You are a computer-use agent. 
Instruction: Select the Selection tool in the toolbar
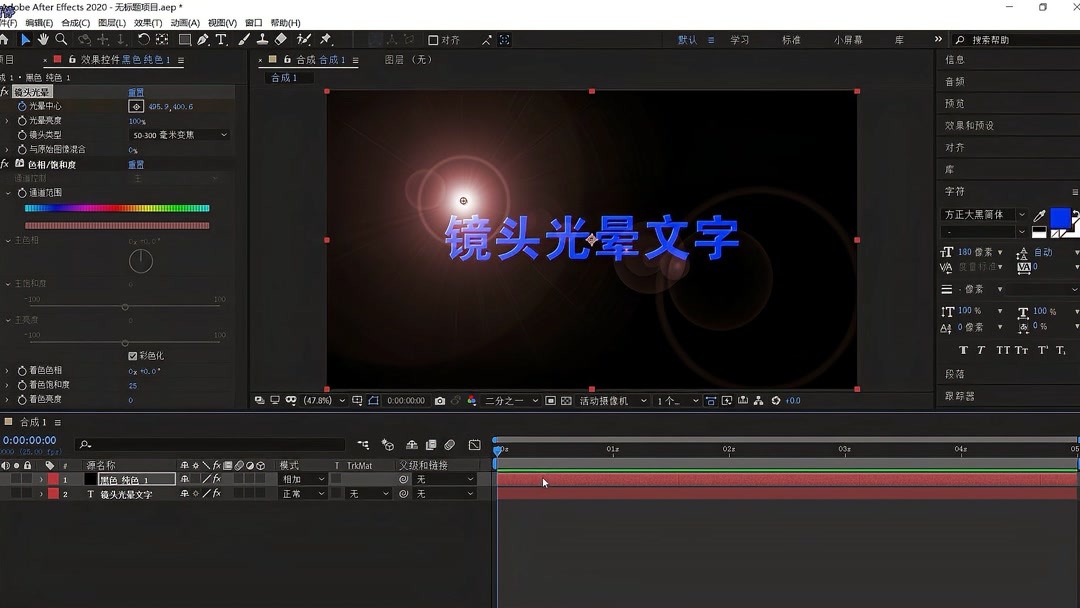tap(25, 40)
